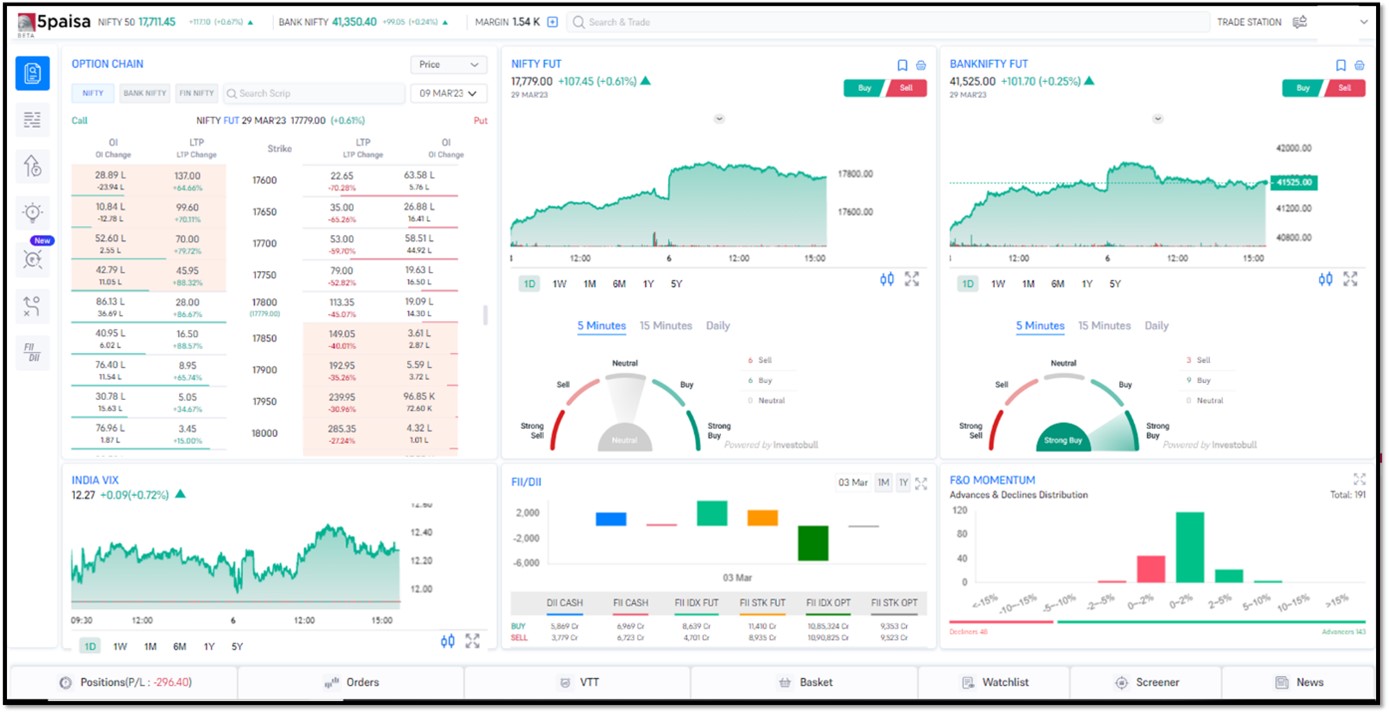Expand the F&O Momentum widget fullscreen
This screenshot has height=713, width=1389.
1359,479
